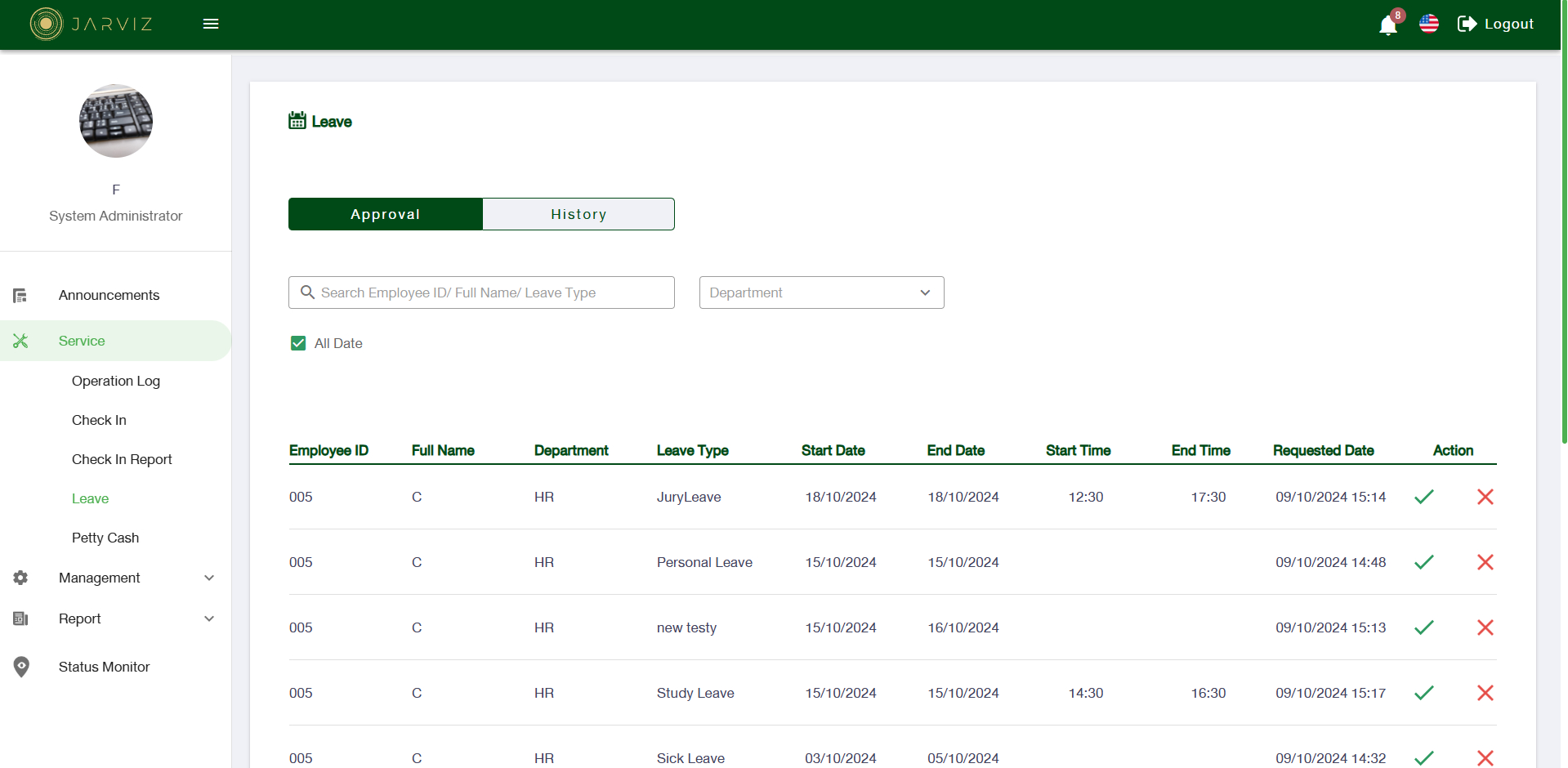Reject the Sick Leave request with red X
1568x768 pixels.
[1485, 758]
